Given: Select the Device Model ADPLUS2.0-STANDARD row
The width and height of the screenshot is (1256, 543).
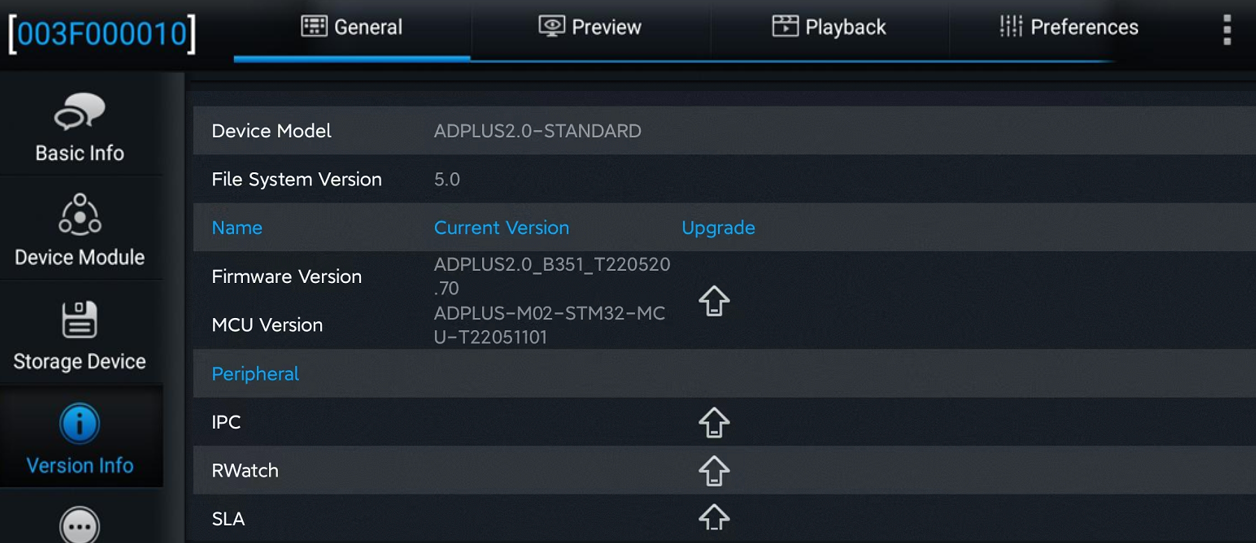Looking at the screenshot, I should coord(724,131).
